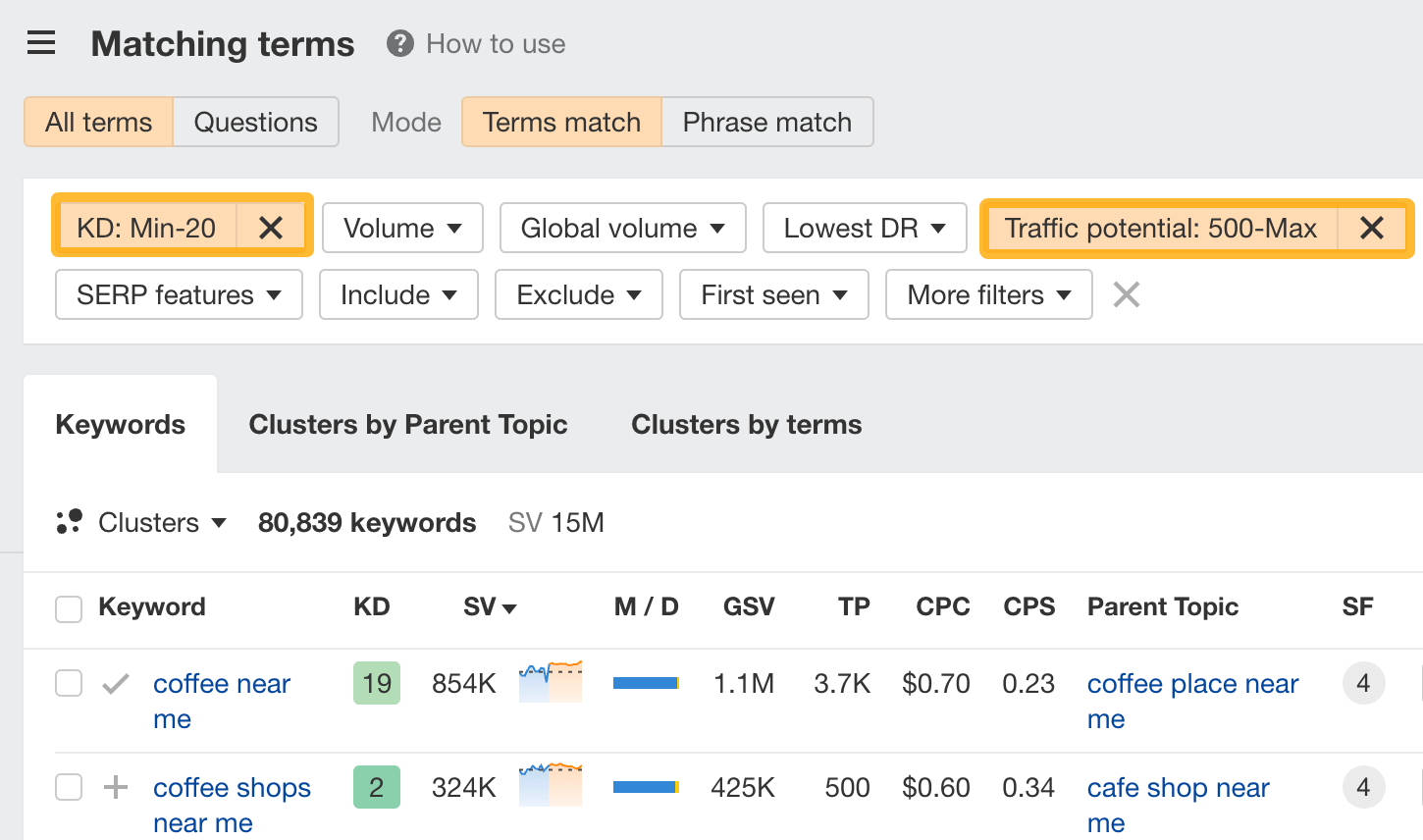The width and height of the screenshot is (1423, 840).
Task: Clear all filters with the X icon
Action: coord(1126,294)
